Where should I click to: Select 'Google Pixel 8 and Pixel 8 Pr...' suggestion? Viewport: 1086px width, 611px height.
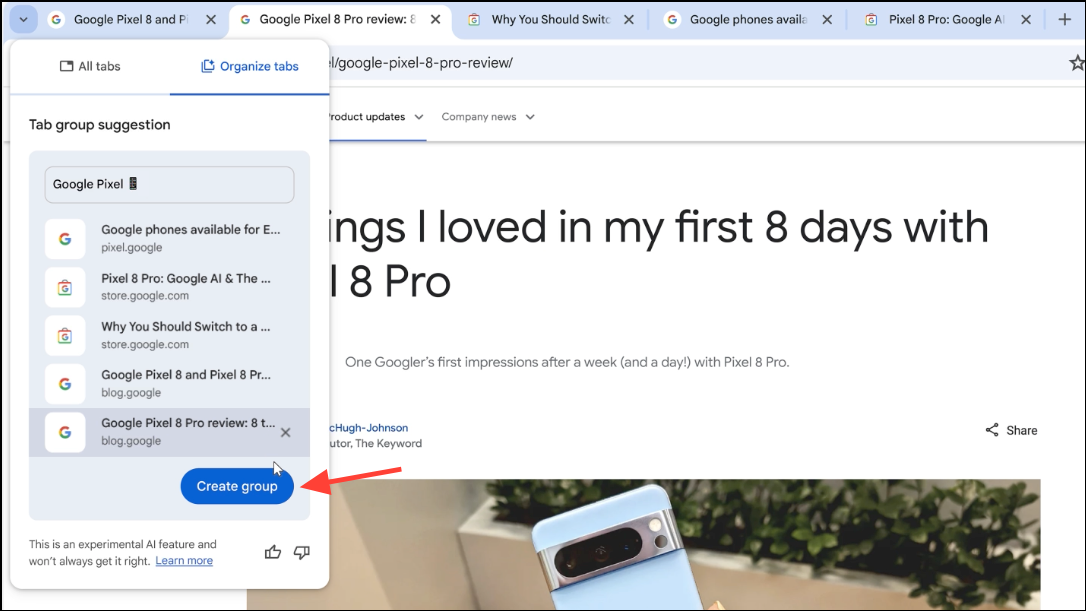tap(169, 383)
